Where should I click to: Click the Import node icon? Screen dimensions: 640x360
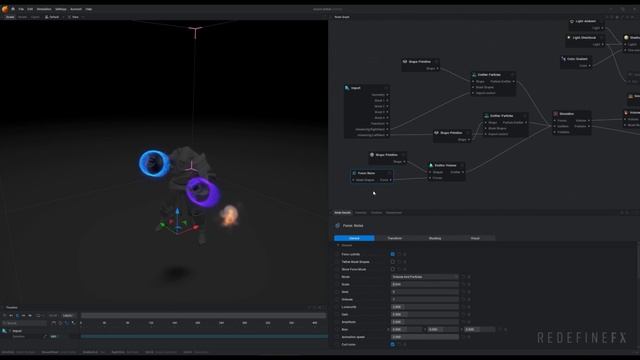pos(347,88)
